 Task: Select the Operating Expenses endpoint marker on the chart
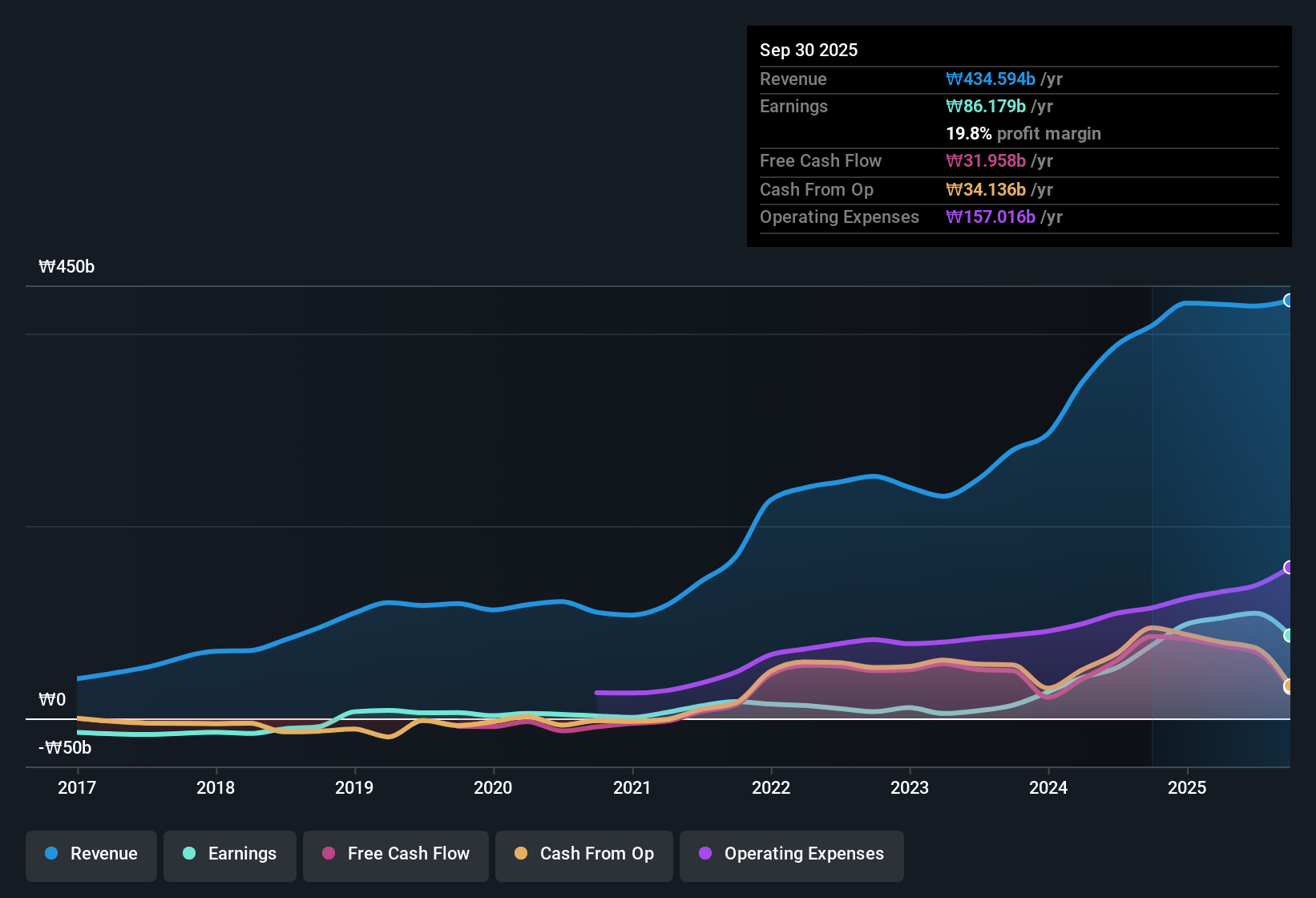[x=1289, y=568]
